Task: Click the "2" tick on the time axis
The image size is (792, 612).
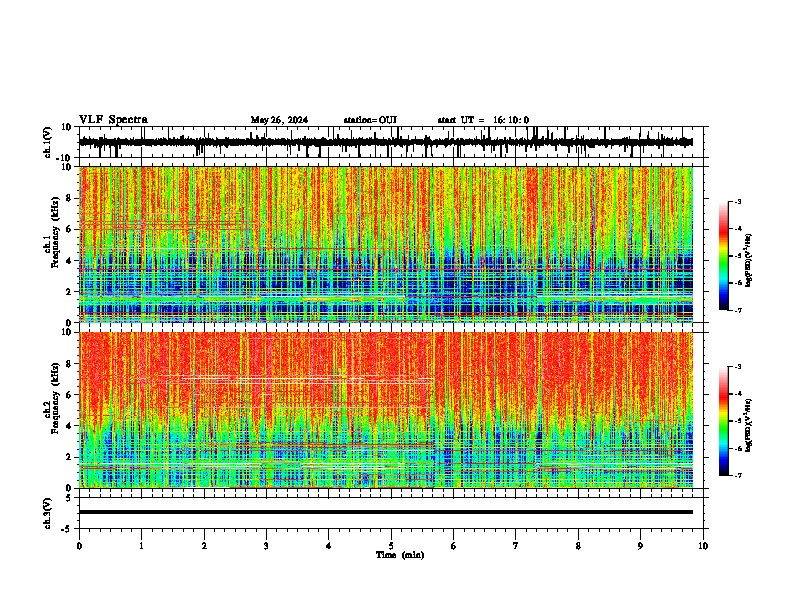Action: (204, 546)
